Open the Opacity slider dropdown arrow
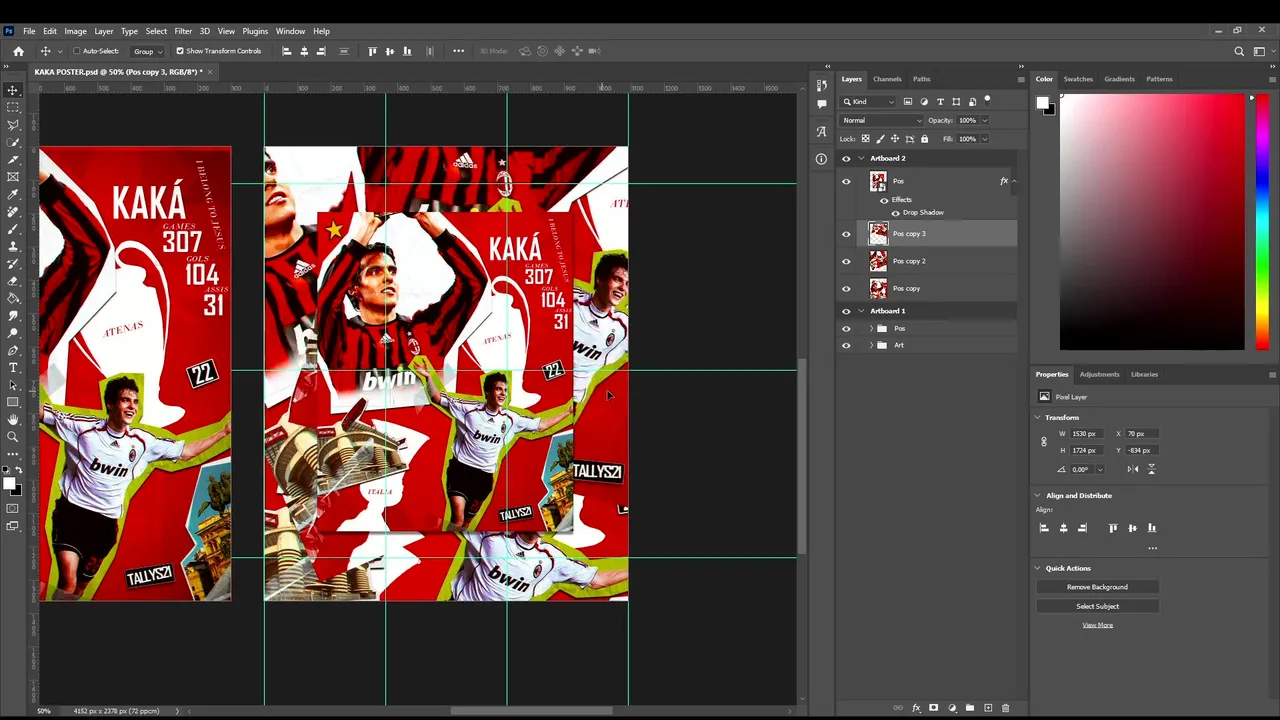The height and width of the screenshot is (720, 1280). tap(984, 120)
